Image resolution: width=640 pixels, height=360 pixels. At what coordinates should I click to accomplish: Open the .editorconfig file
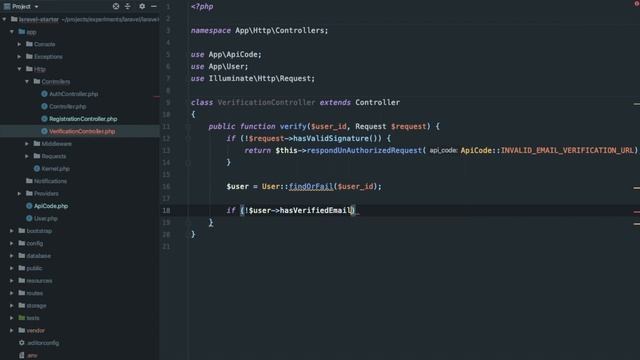click(x=43, y=343)
